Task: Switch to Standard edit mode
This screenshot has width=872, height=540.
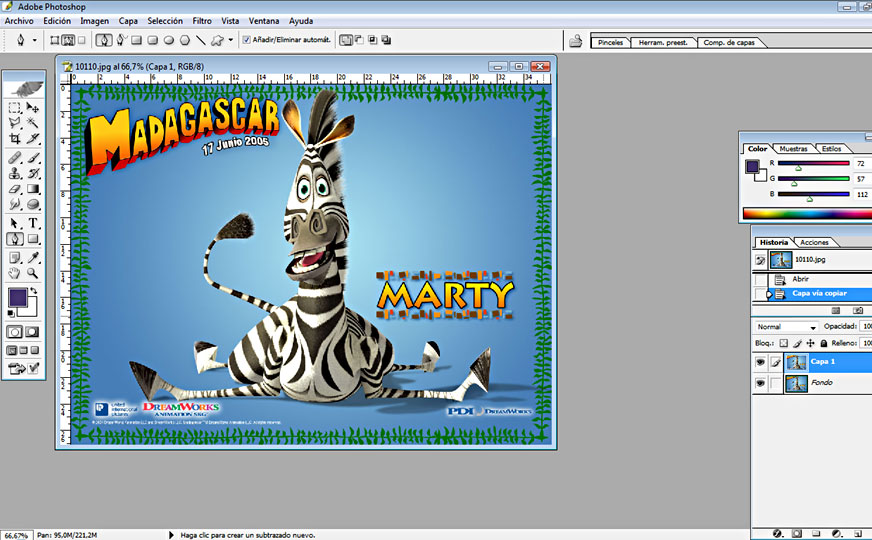Action: point(14,332)
